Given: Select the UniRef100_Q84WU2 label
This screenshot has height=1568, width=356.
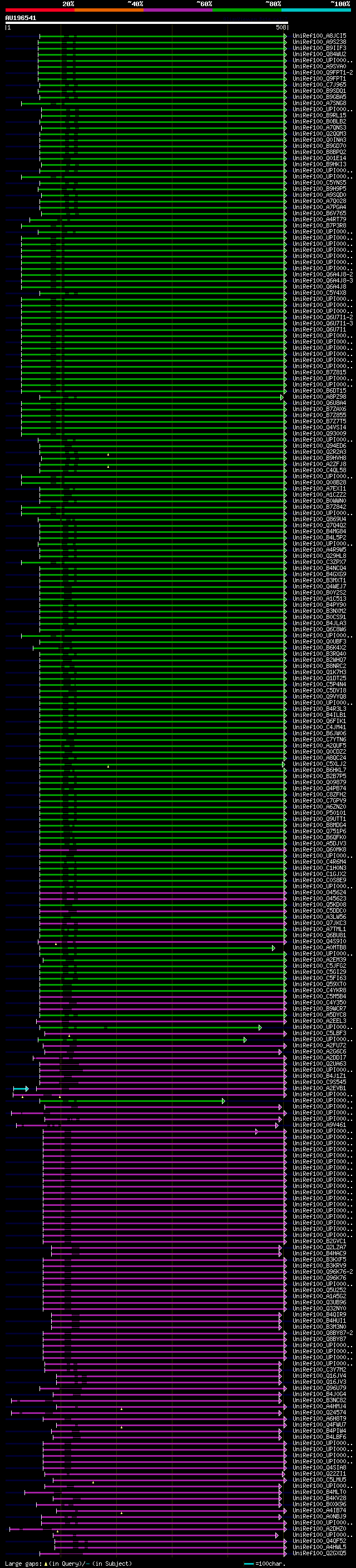Looking at the screenshot, I should pyautogui.click(x=319, y=54).
